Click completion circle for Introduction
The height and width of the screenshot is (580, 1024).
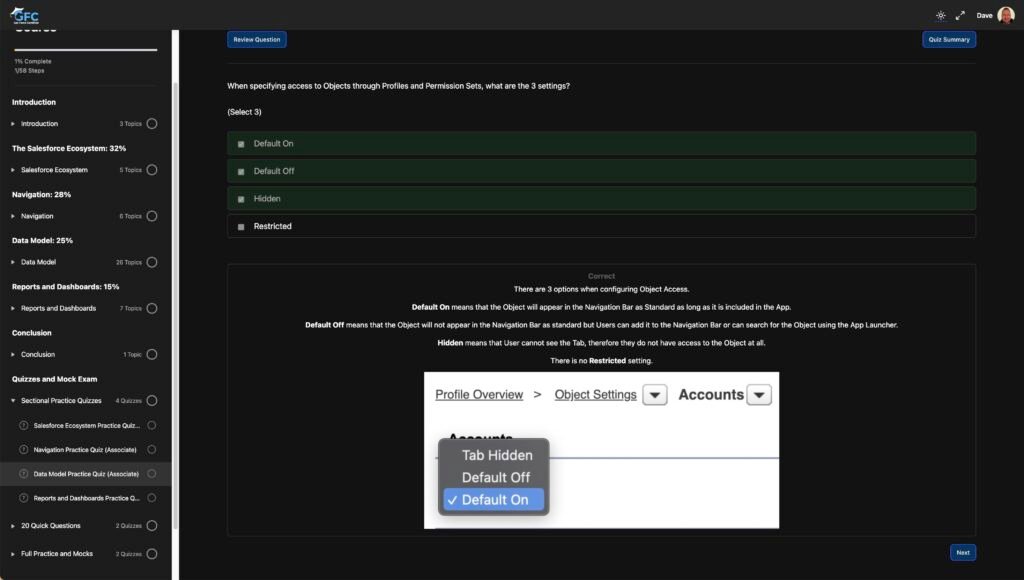coord(152,123)
